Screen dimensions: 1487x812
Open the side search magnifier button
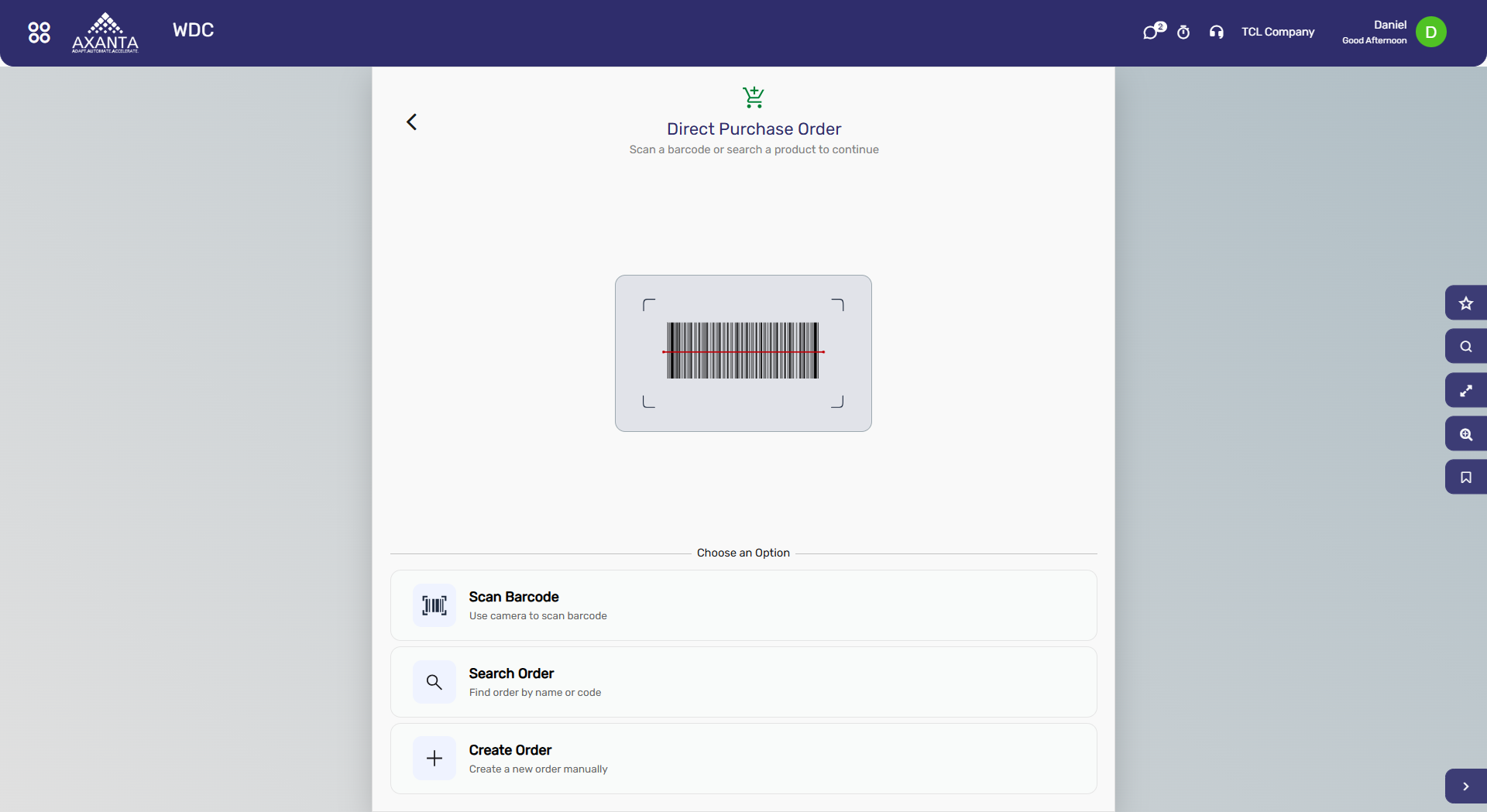pyautogui.click(x=1466, y=346)
